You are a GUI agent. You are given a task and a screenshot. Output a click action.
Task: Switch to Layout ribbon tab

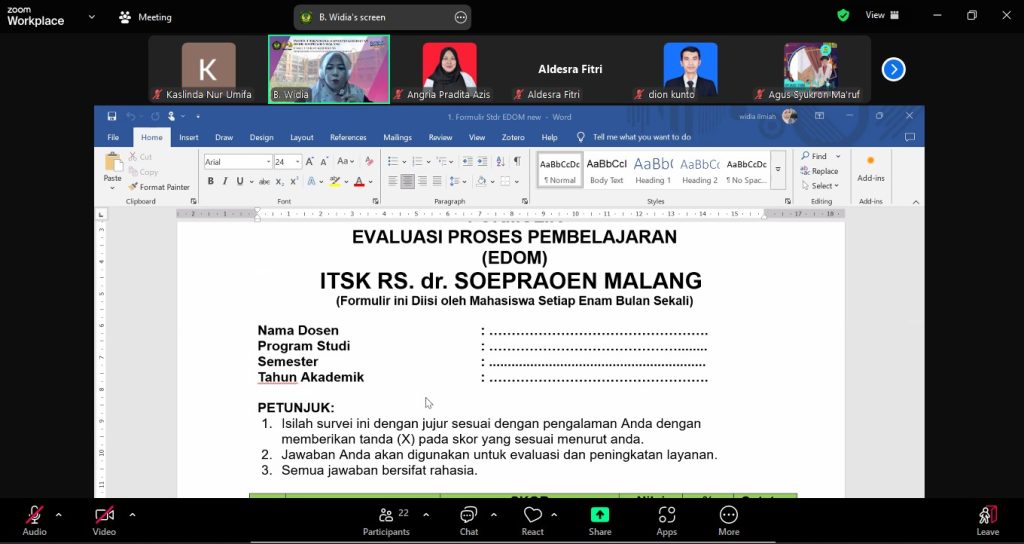[302, 137]
